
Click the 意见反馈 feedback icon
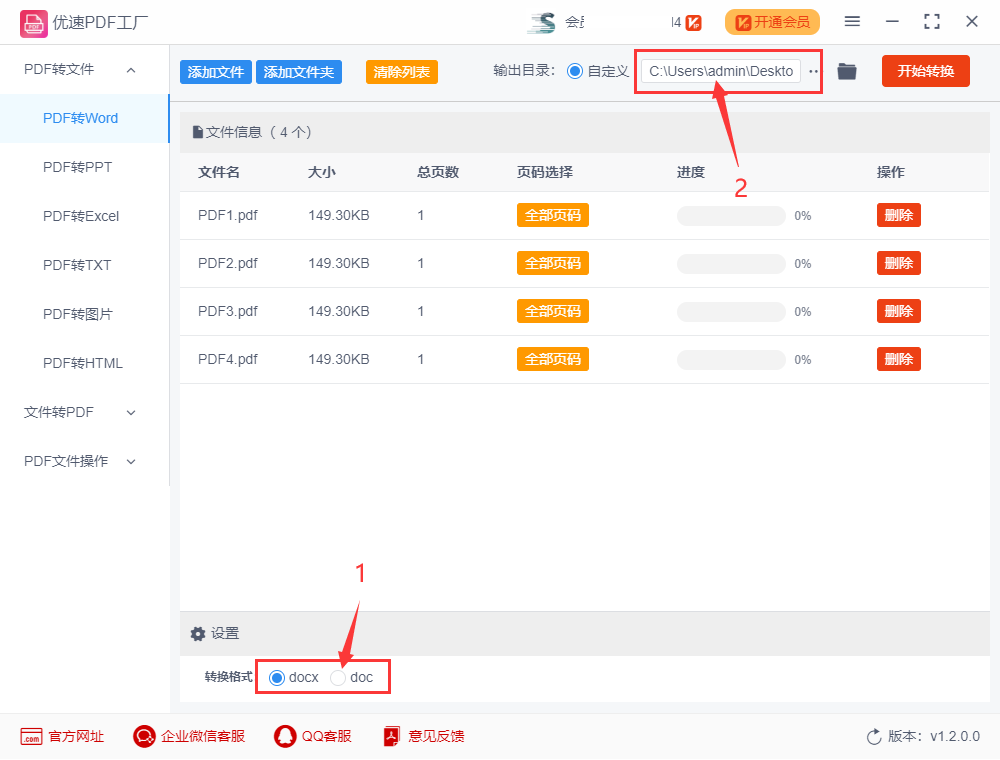[391, 736]
